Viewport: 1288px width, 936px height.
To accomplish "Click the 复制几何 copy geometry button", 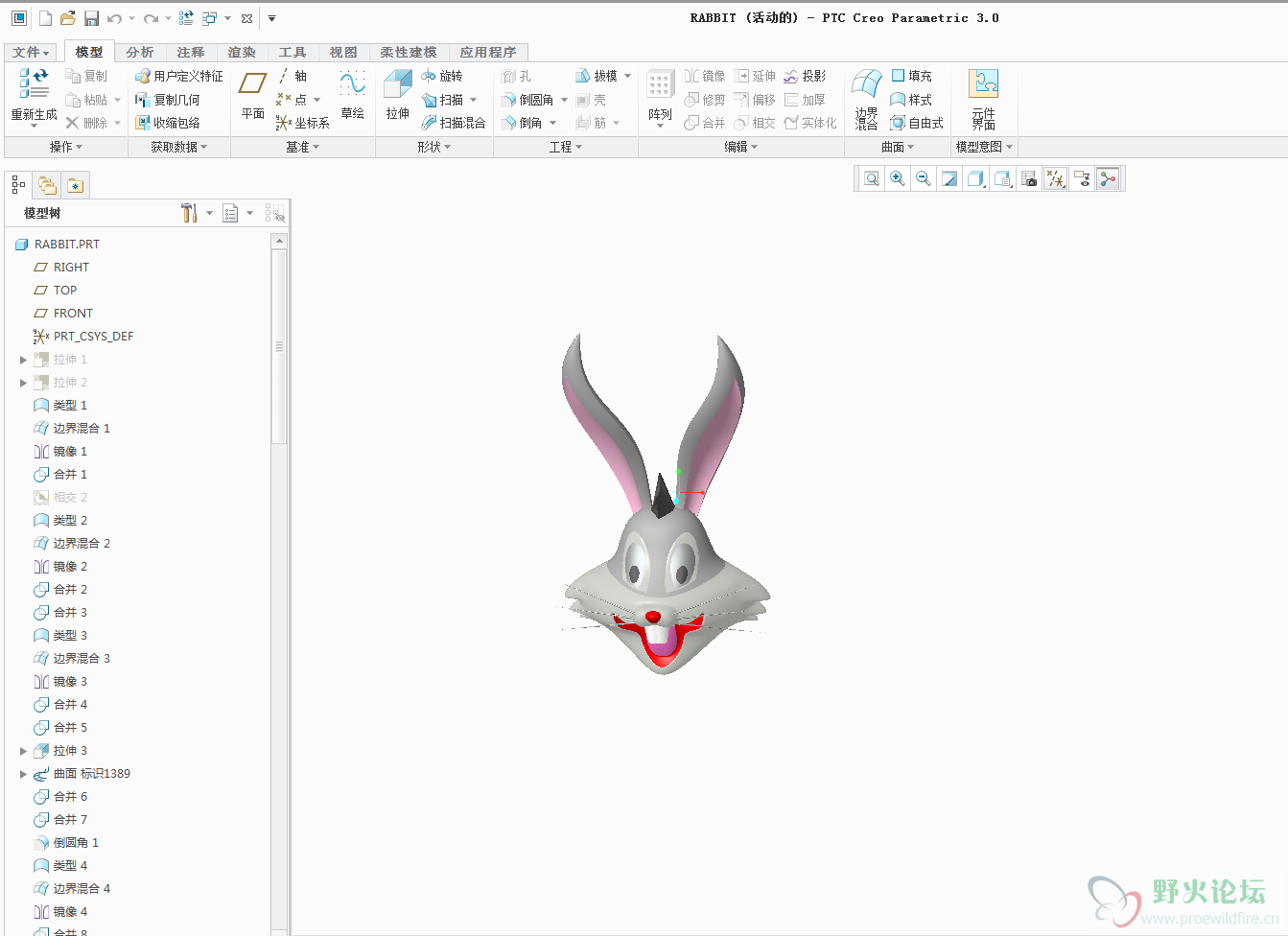I will 168,100.
